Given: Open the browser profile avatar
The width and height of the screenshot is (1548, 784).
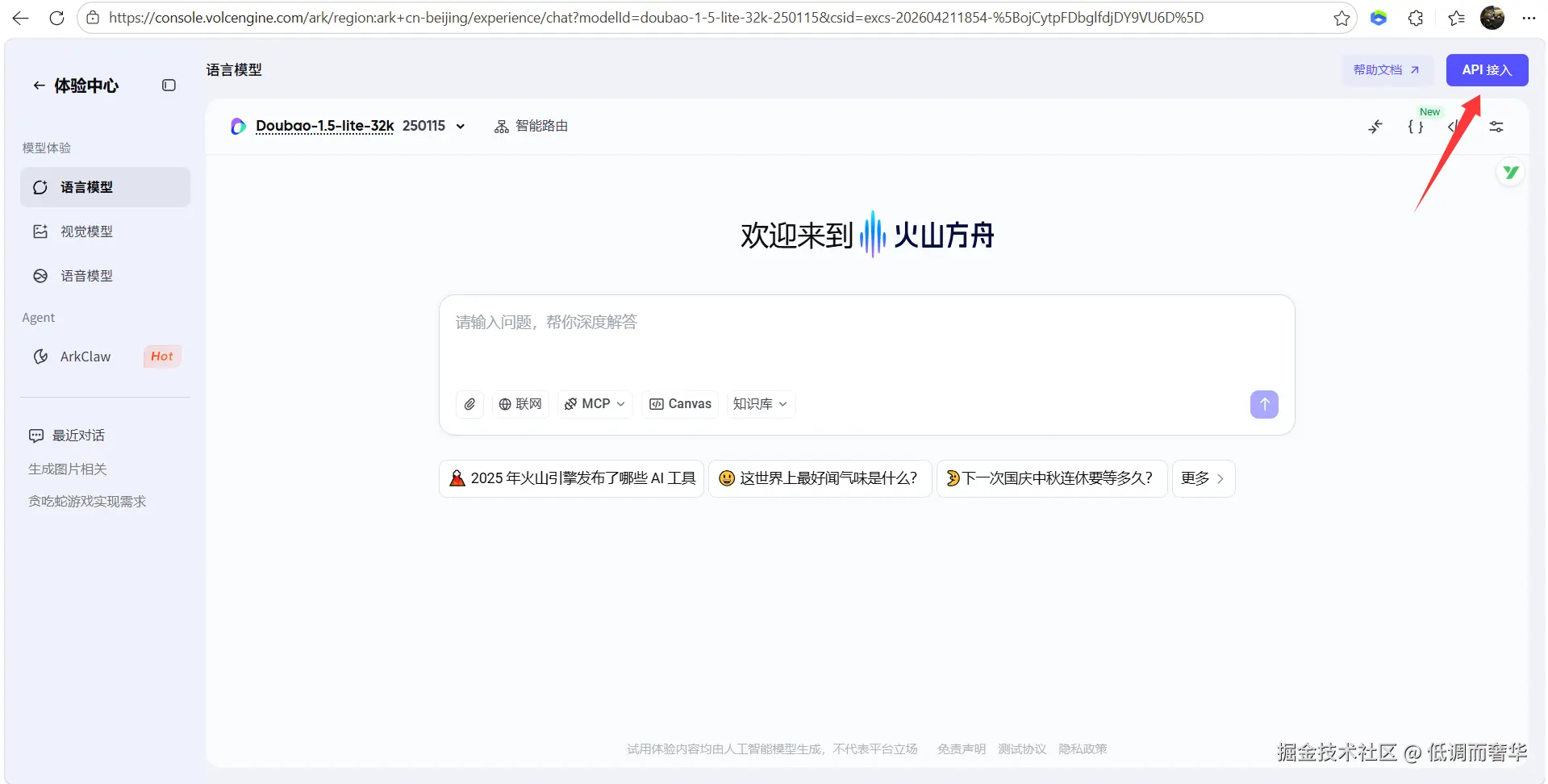Looking at the screenshot, I should pos(1492,18).
